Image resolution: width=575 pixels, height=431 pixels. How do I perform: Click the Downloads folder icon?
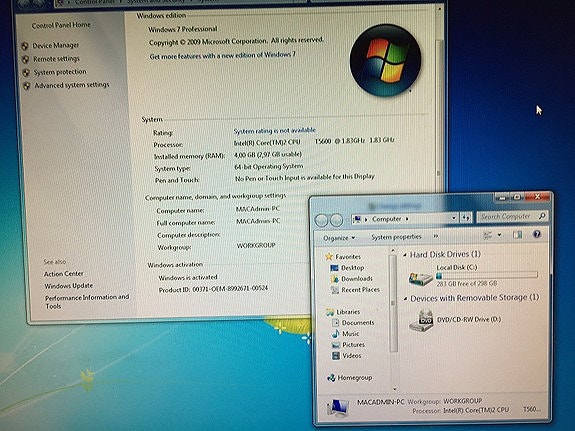(335, 279)
